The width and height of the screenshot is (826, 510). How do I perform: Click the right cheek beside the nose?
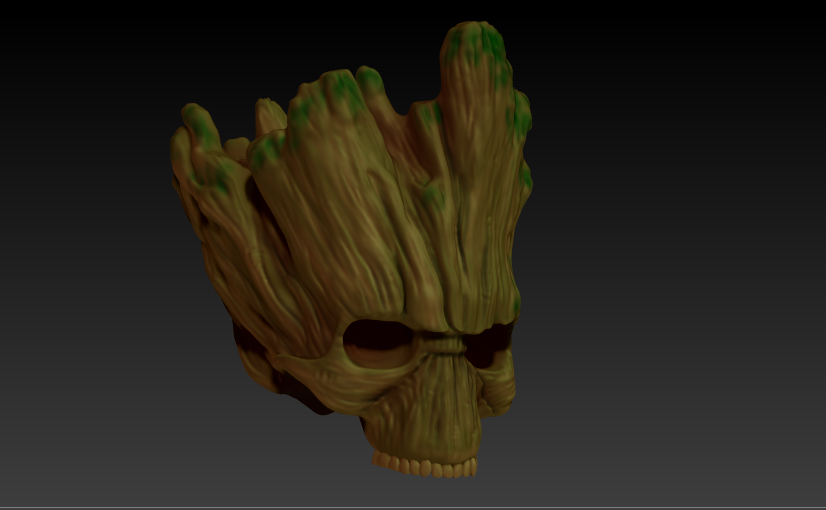(x=495, y=385)
